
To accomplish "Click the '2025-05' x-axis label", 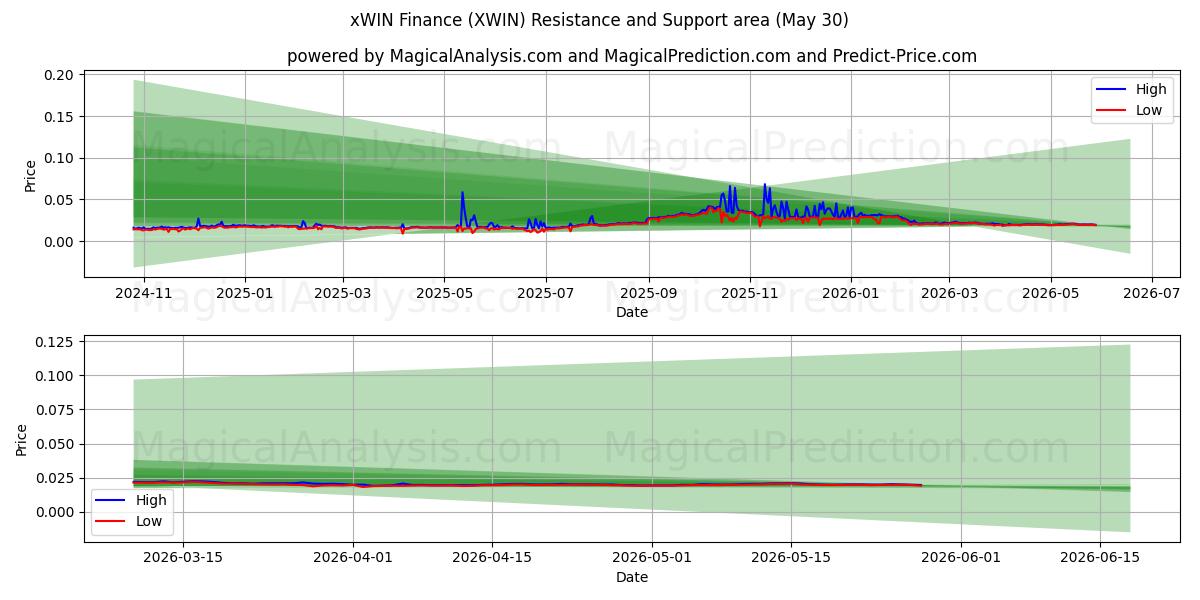I will pos(444,294).
